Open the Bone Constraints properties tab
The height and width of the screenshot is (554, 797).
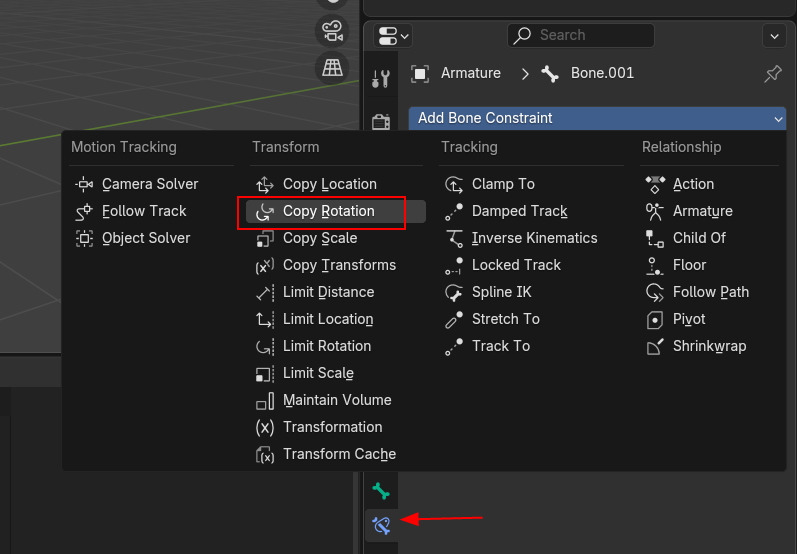(381, 525)
